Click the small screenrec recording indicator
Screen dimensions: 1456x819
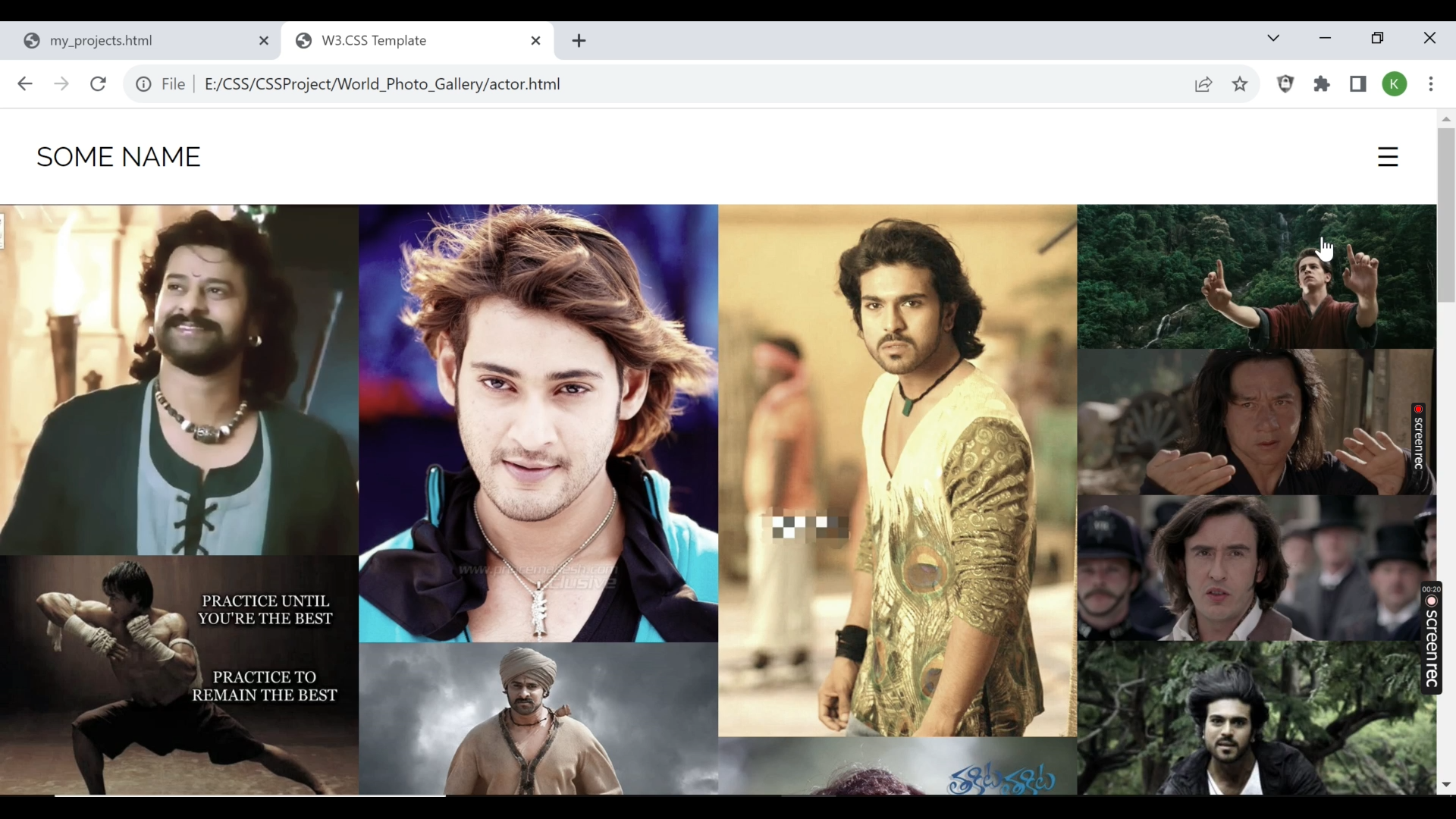(1418, 438)
